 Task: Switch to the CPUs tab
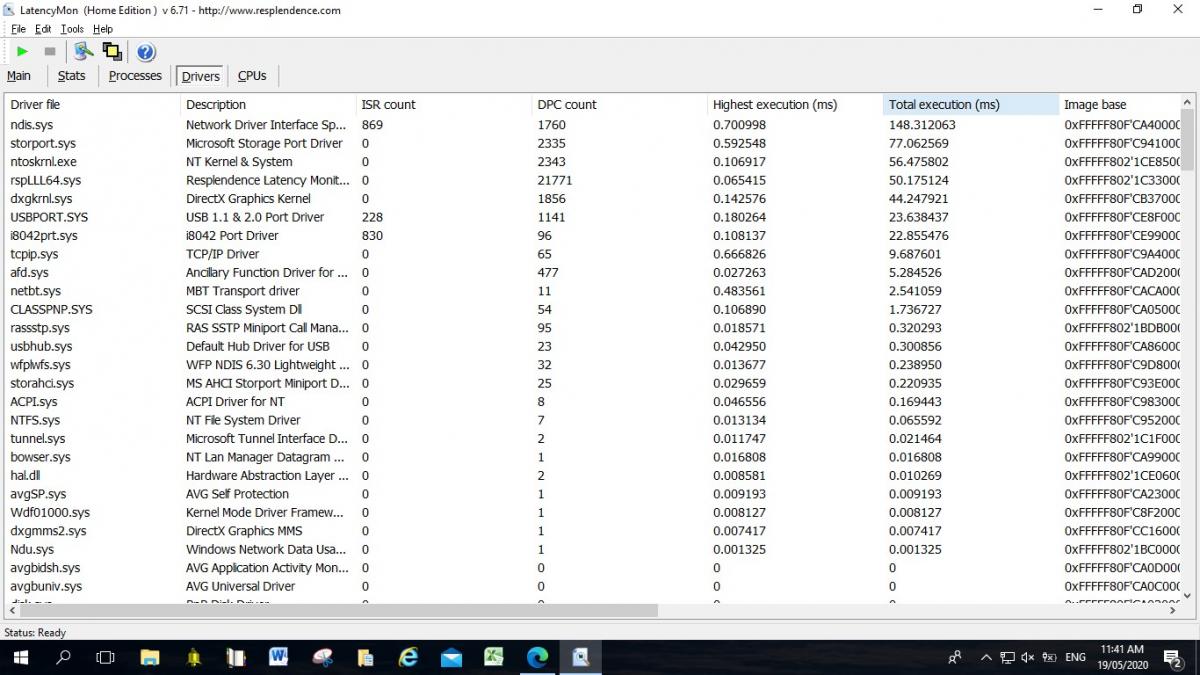(252, 76)
